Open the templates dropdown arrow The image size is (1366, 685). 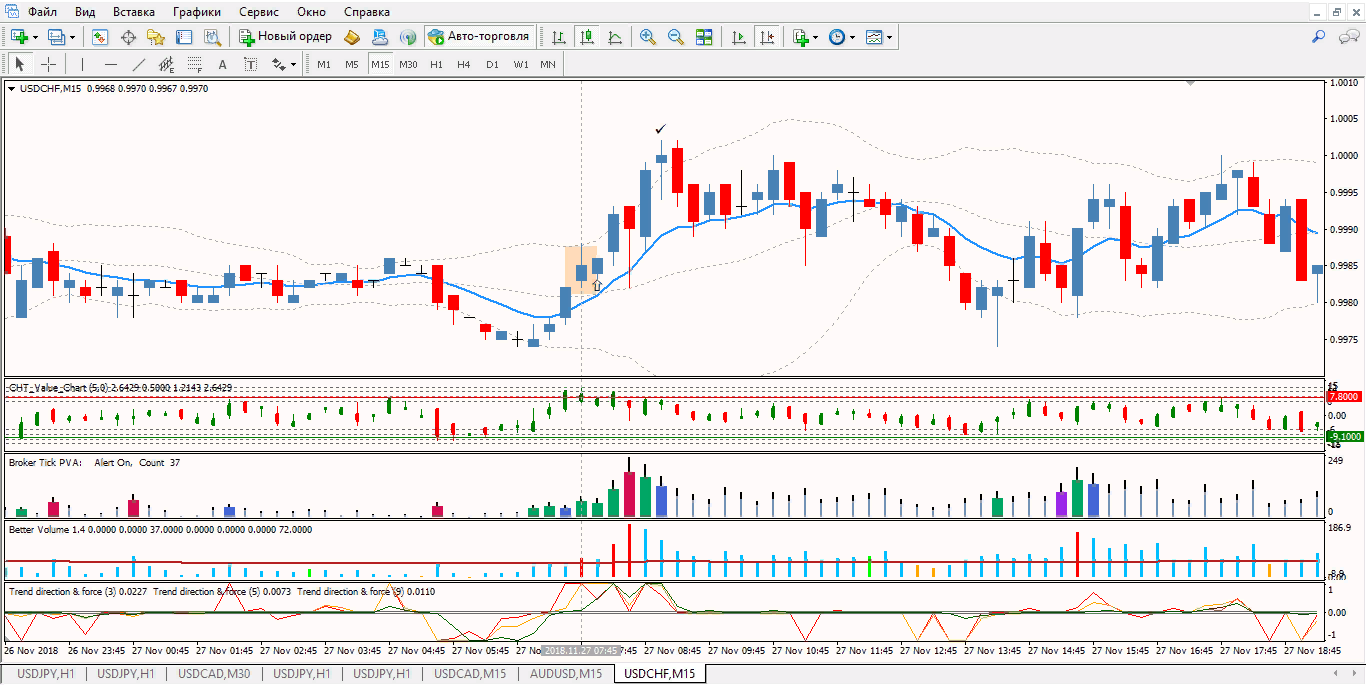[889, 37]
